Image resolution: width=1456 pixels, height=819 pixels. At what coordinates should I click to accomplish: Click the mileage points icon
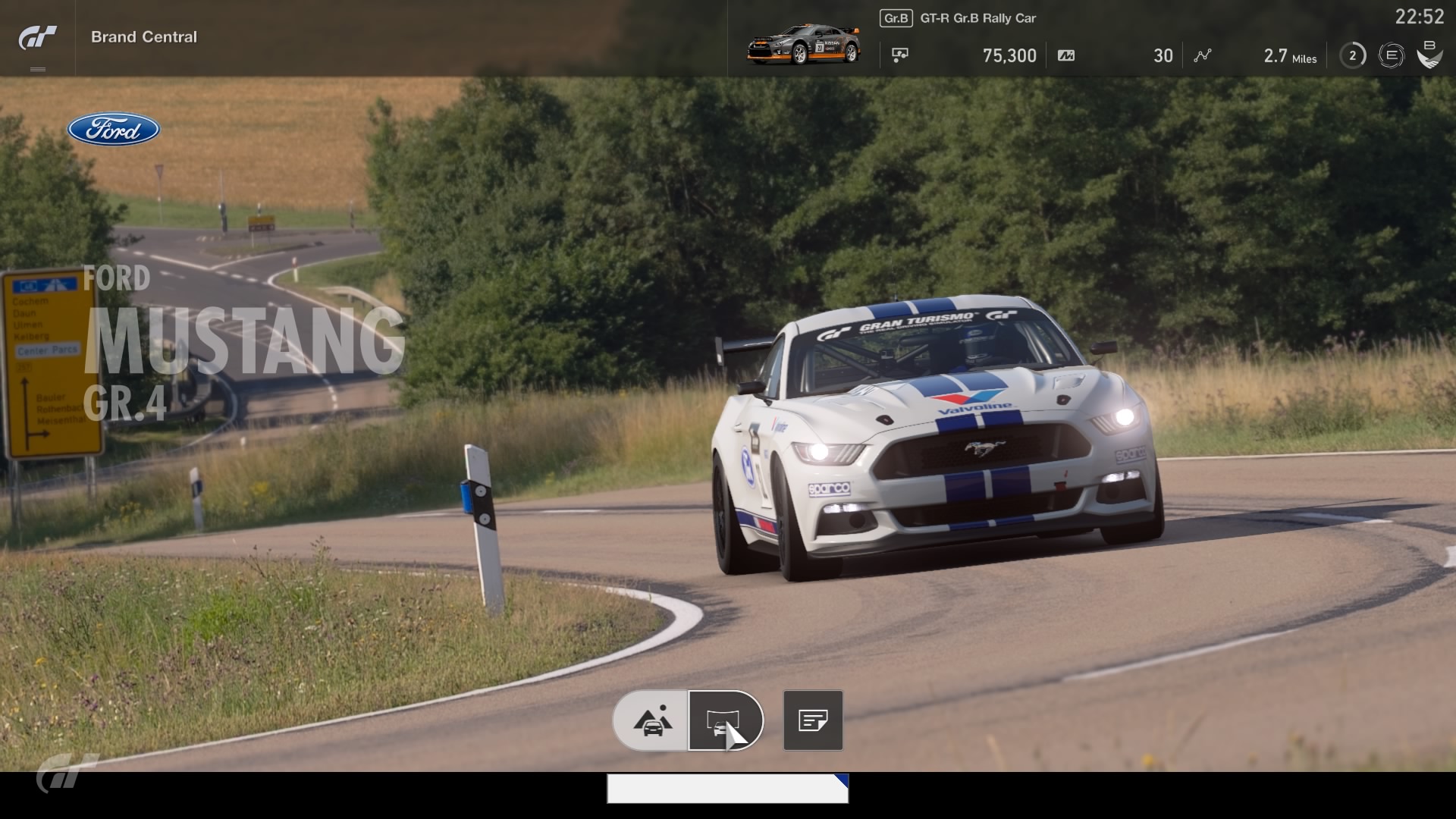[x=1065, y=55]
